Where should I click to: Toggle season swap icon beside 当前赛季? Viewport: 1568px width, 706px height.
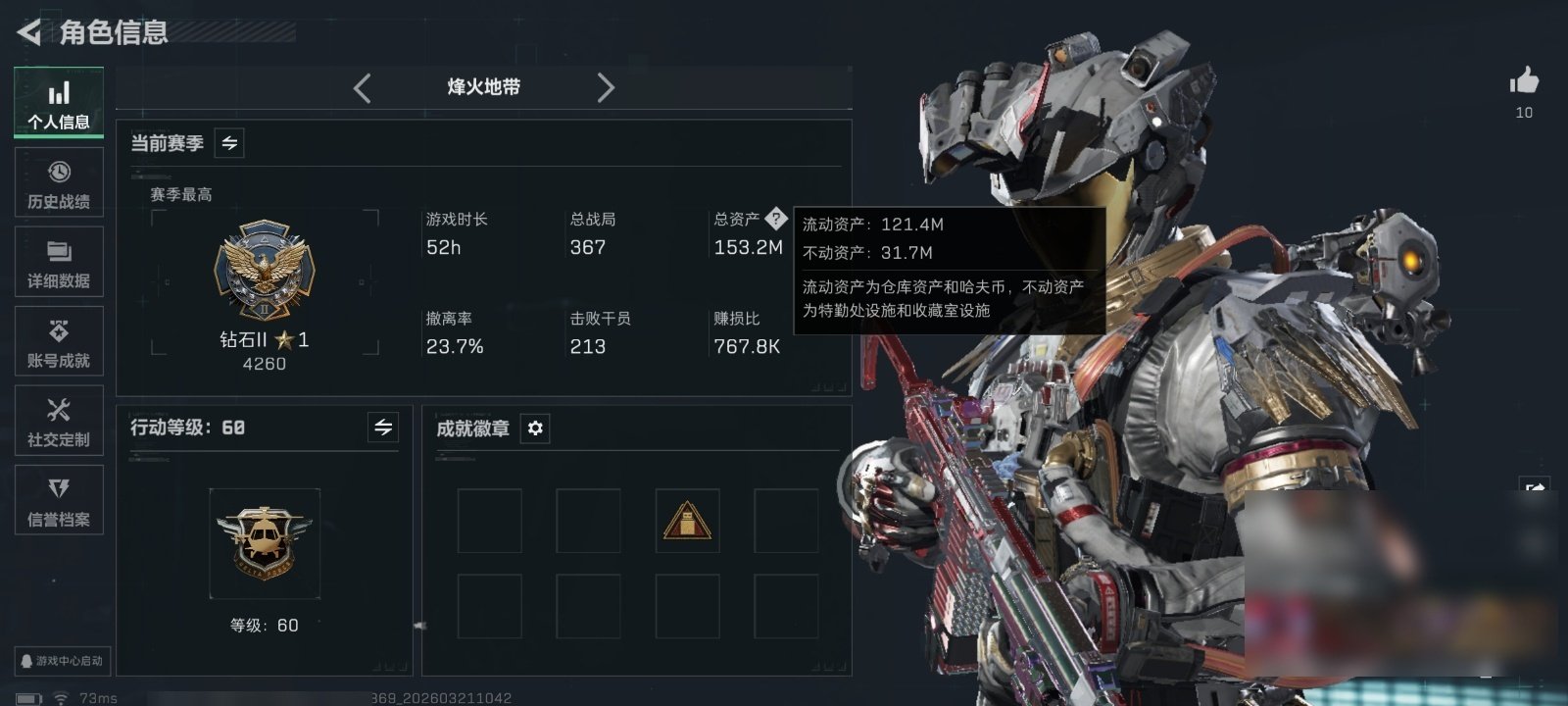pyautogui.click(x=229, y=143)
